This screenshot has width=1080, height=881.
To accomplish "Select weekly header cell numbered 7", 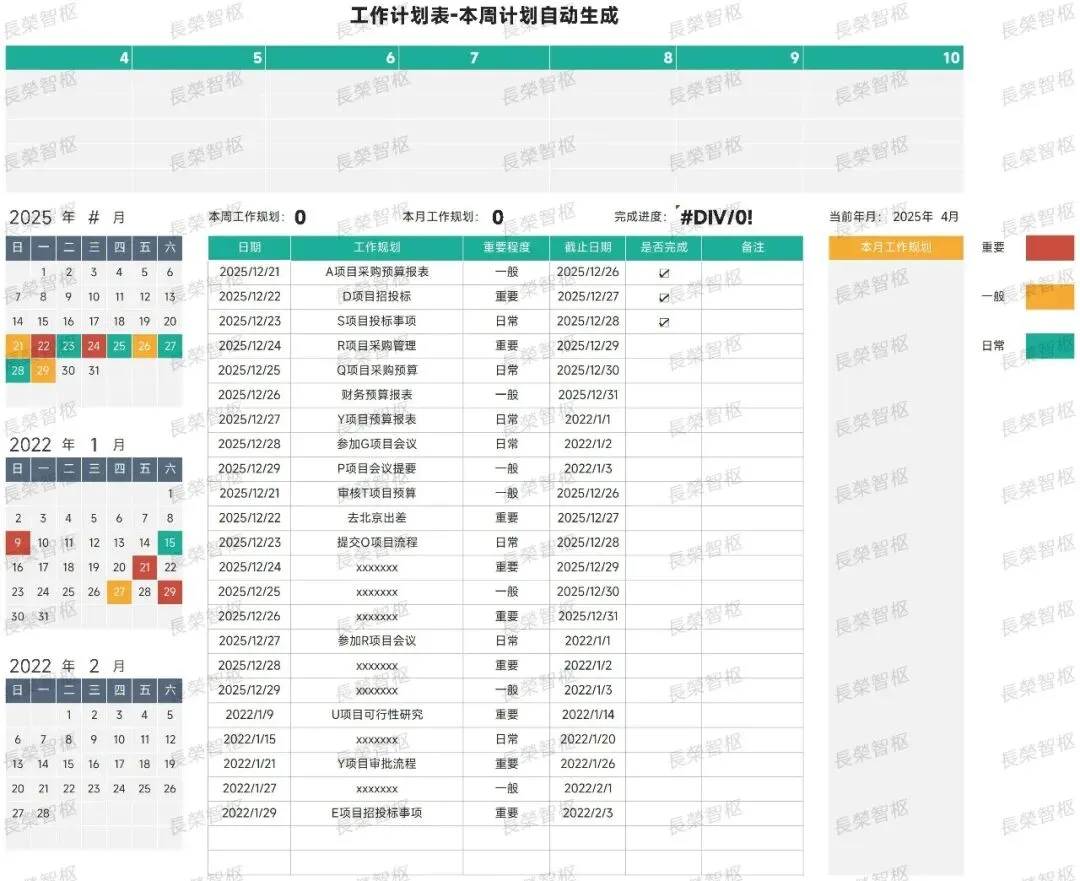I will click(474, 58).
